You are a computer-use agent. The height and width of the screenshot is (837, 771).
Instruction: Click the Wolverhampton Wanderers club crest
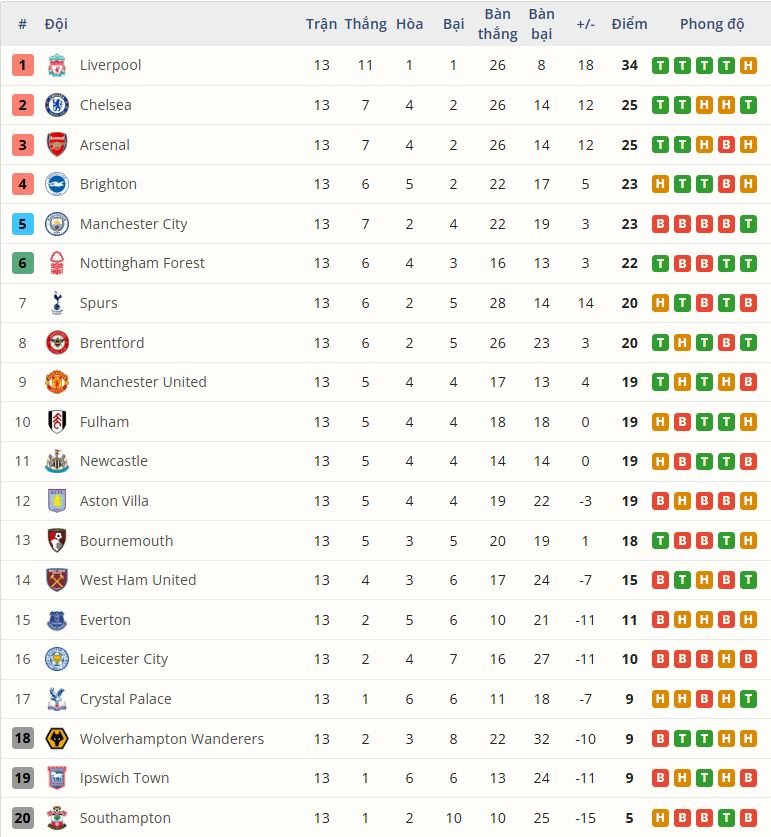57,738
